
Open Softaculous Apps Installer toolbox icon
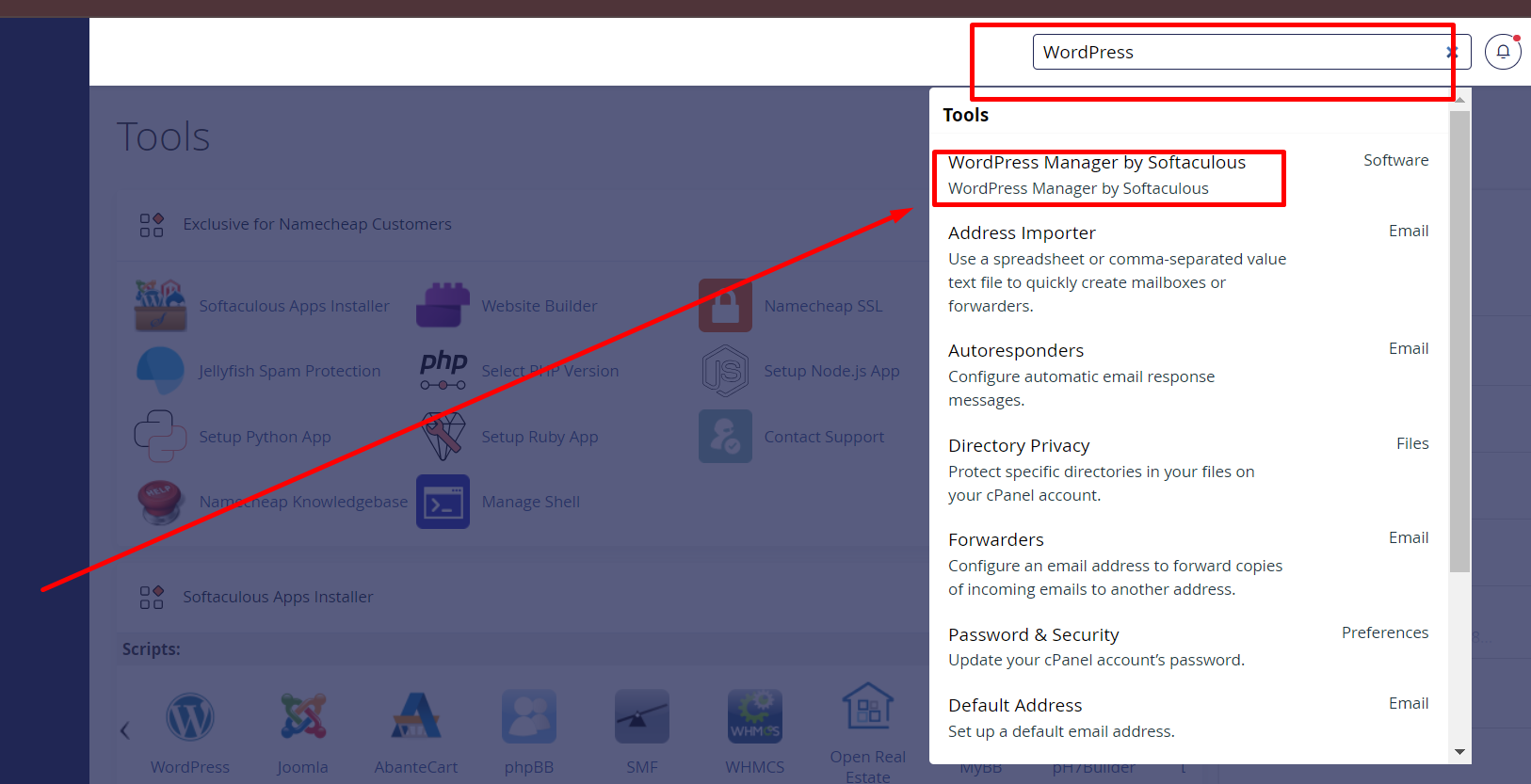(160, 306)
